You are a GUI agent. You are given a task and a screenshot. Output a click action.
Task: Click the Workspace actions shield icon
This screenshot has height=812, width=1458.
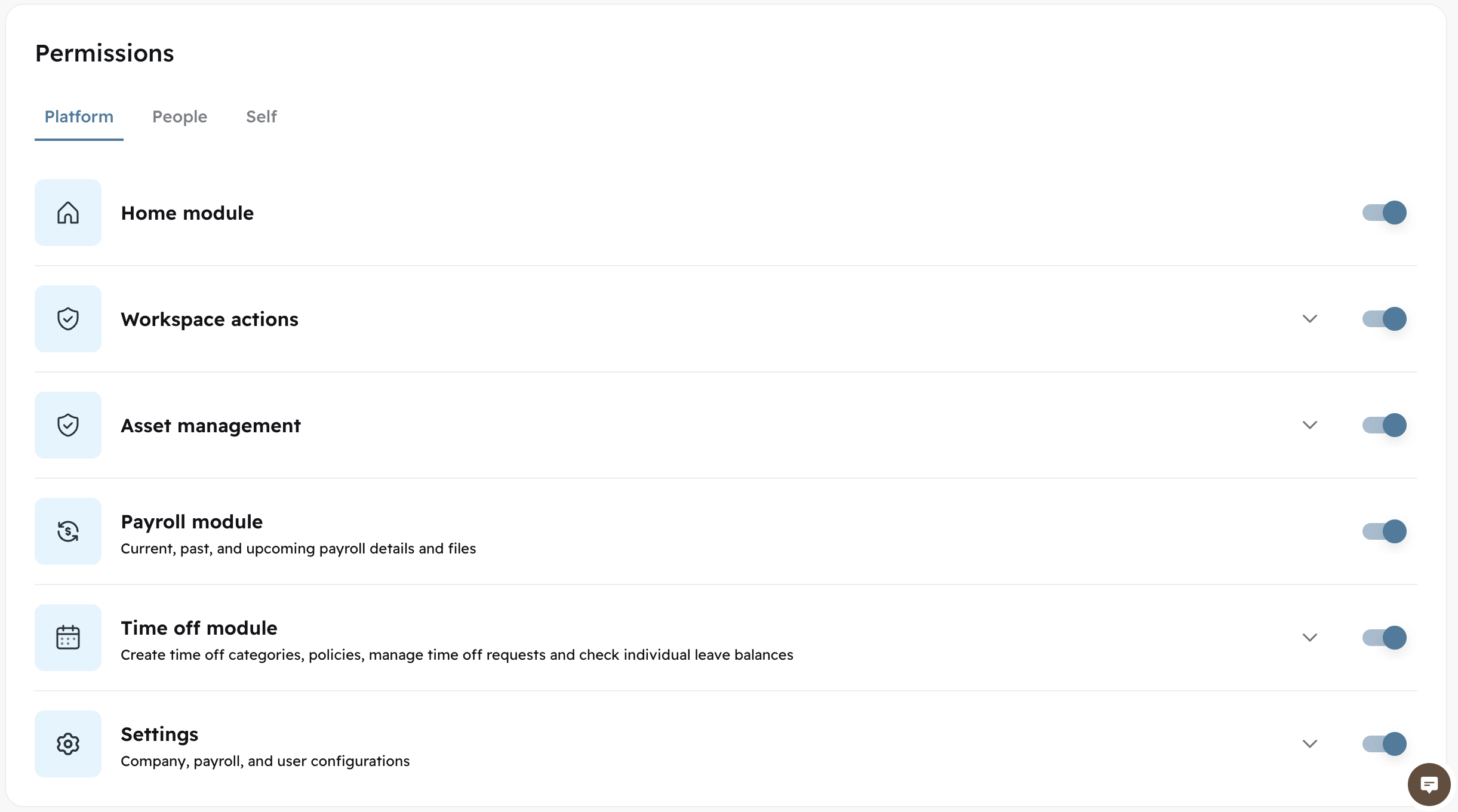(67, 318)
